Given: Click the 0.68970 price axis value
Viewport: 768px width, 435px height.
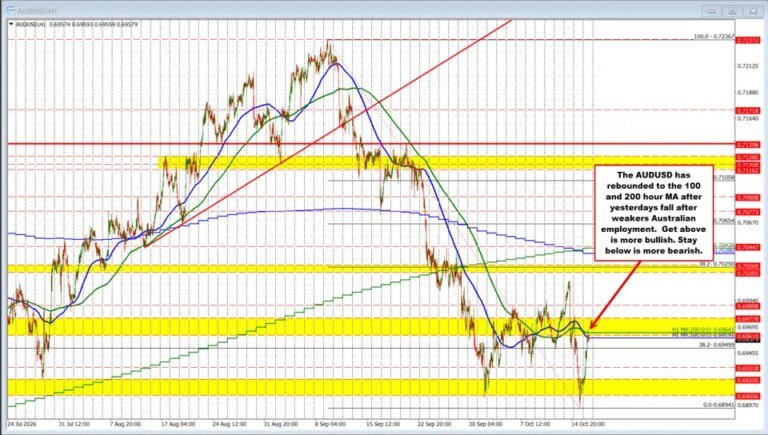Looking at the screenshot, I should 748,405.
